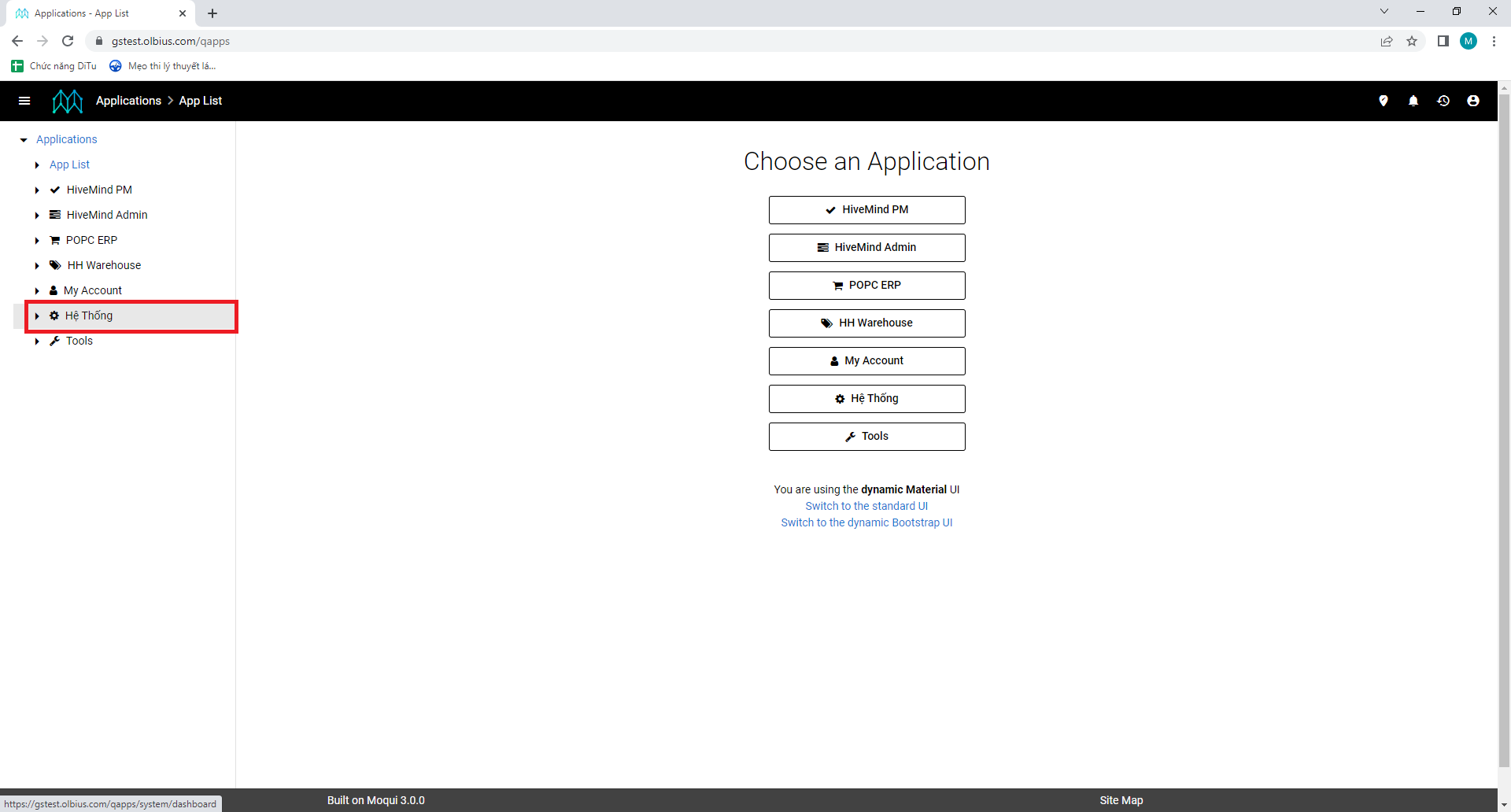This screenshot has width=1511, height=812.
Task: Click the Moqui logo in header
Action: (x=68, y=101)
